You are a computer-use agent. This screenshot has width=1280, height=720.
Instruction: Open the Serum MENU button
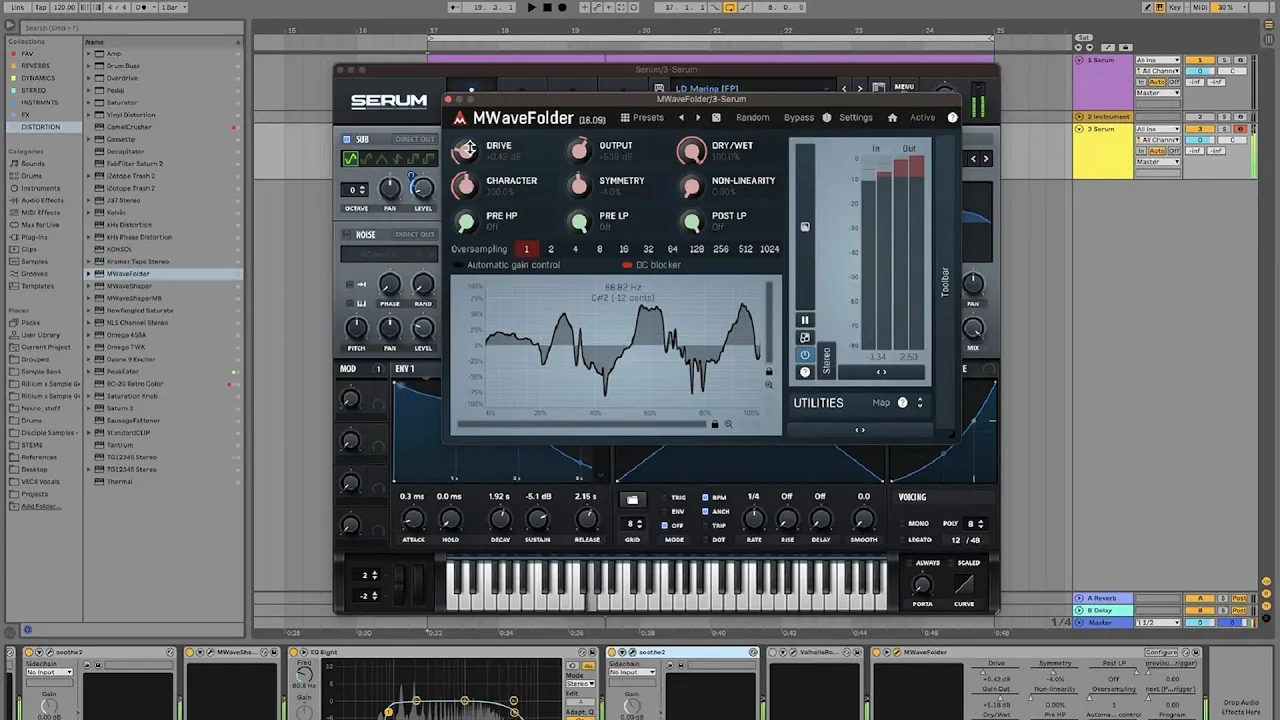[x=904, y=87]
